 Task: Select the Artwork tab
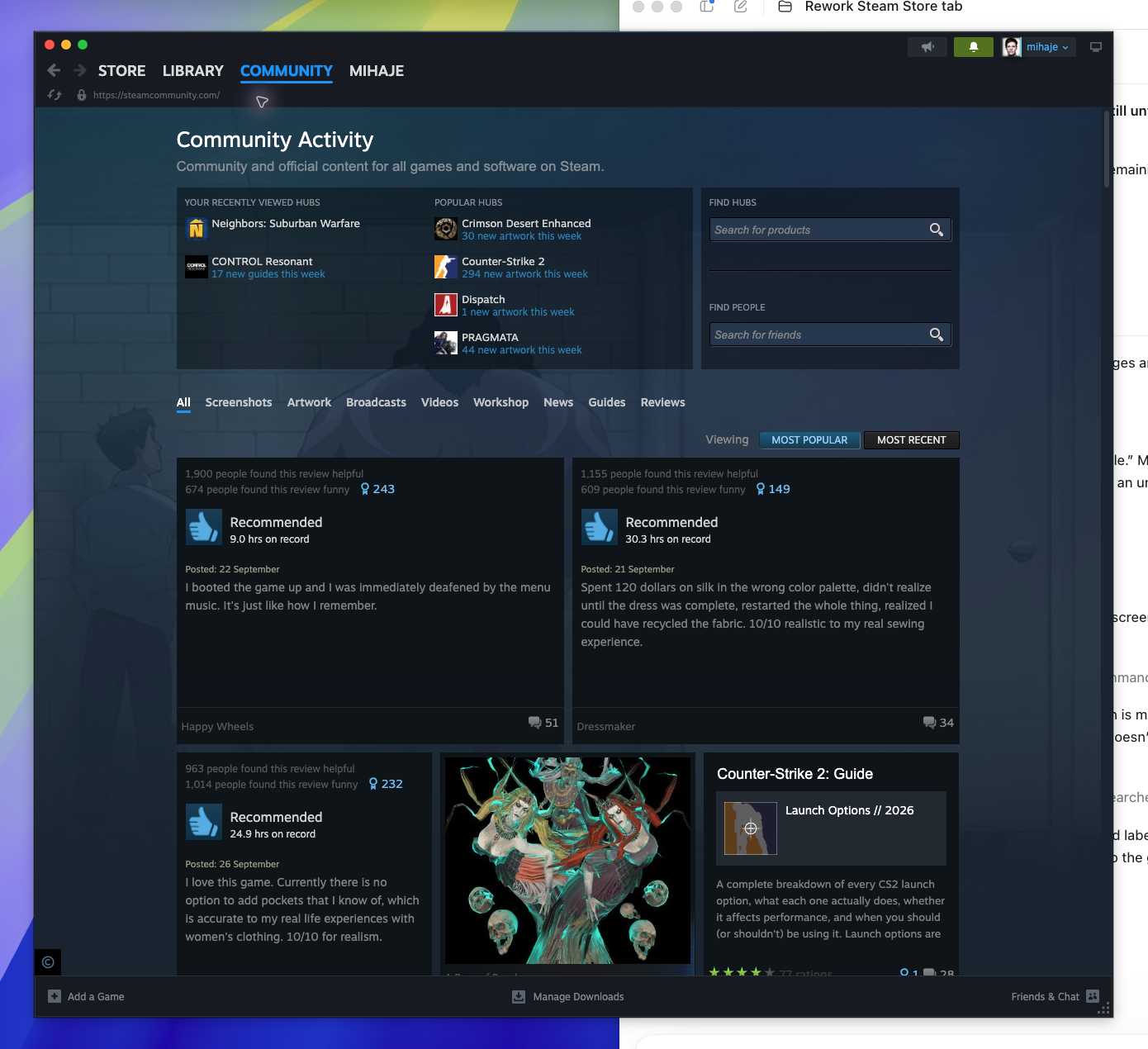pyautogui.click(x=309, y=402)
